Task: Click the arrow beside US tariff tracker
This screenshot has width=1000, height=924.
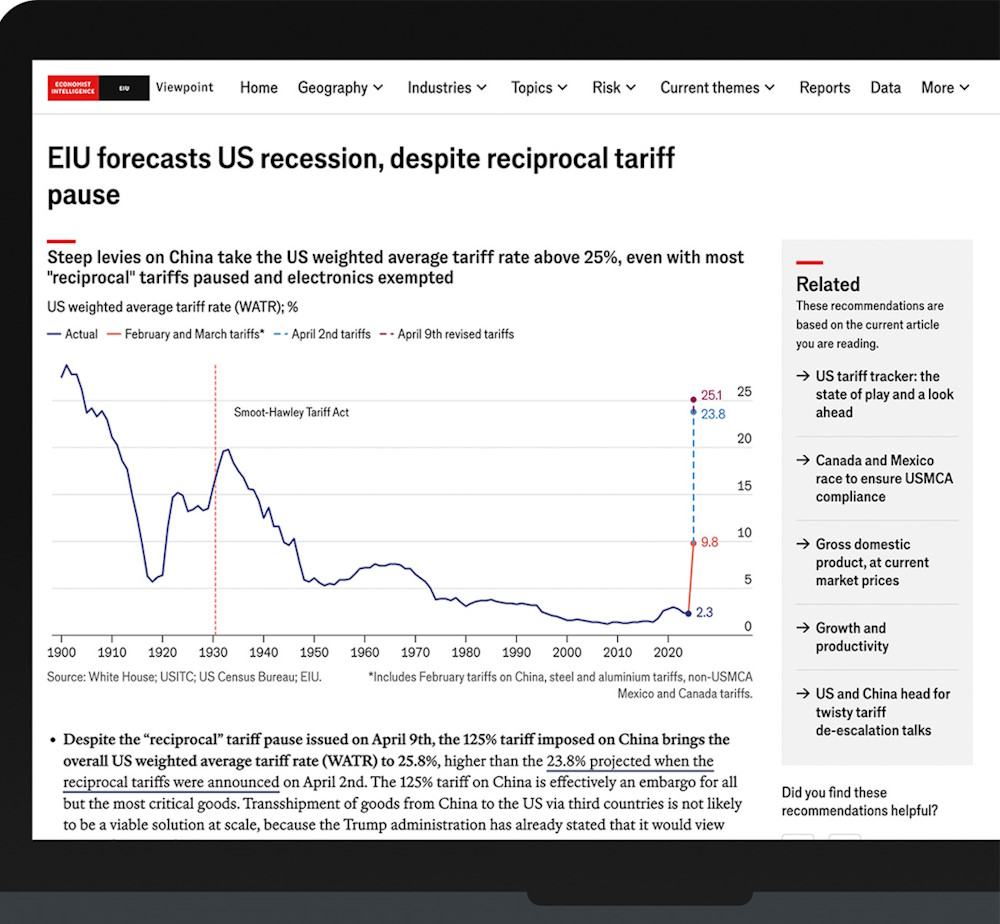Action: tap(803, 376)
